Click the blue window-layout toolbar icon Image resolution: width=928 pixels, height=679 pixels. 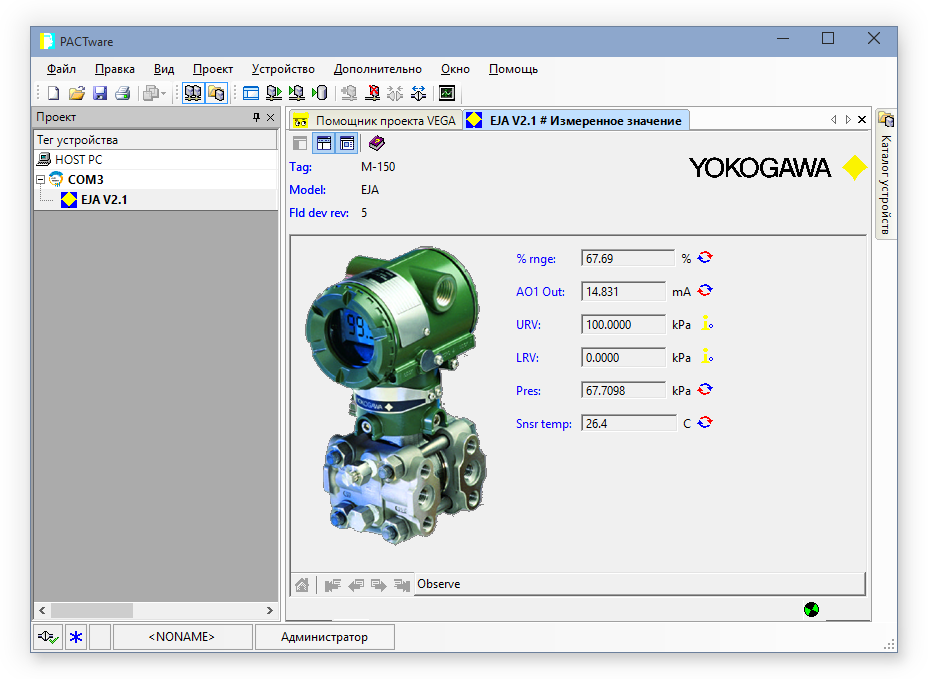point(251,93)
